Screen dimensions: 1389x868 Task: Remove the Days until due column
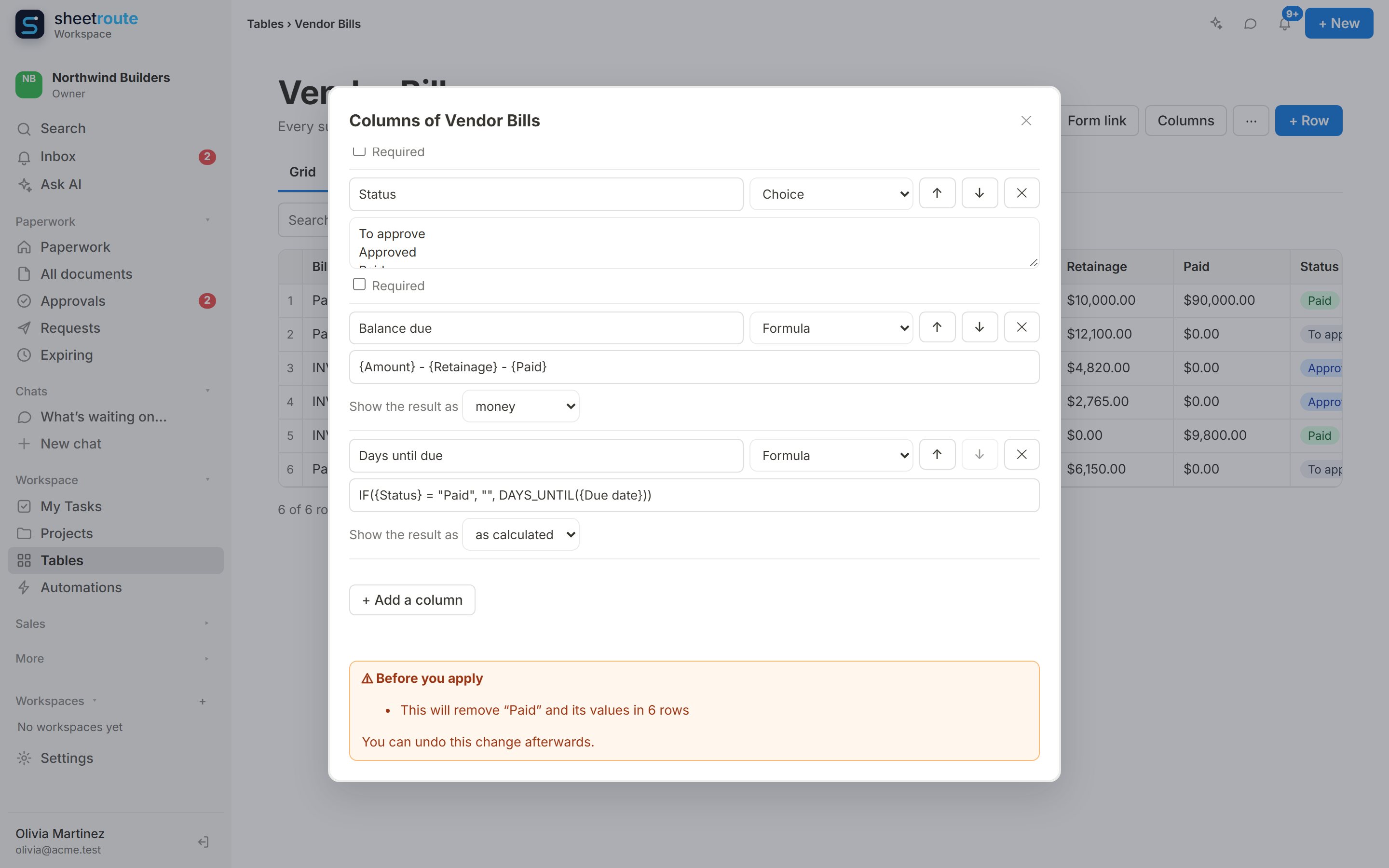coord(1021,455)
